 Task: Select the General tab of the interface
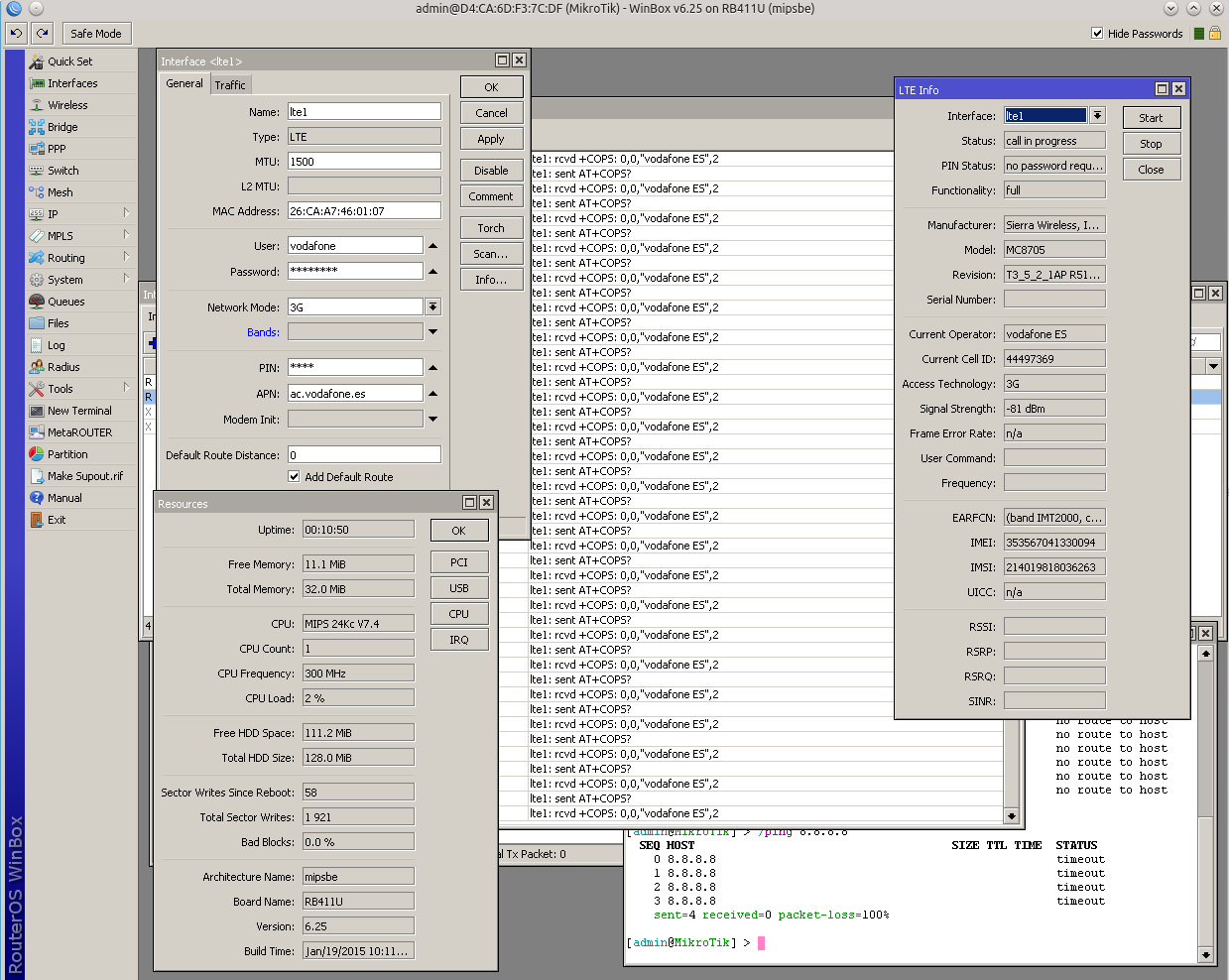coord(184,84)
